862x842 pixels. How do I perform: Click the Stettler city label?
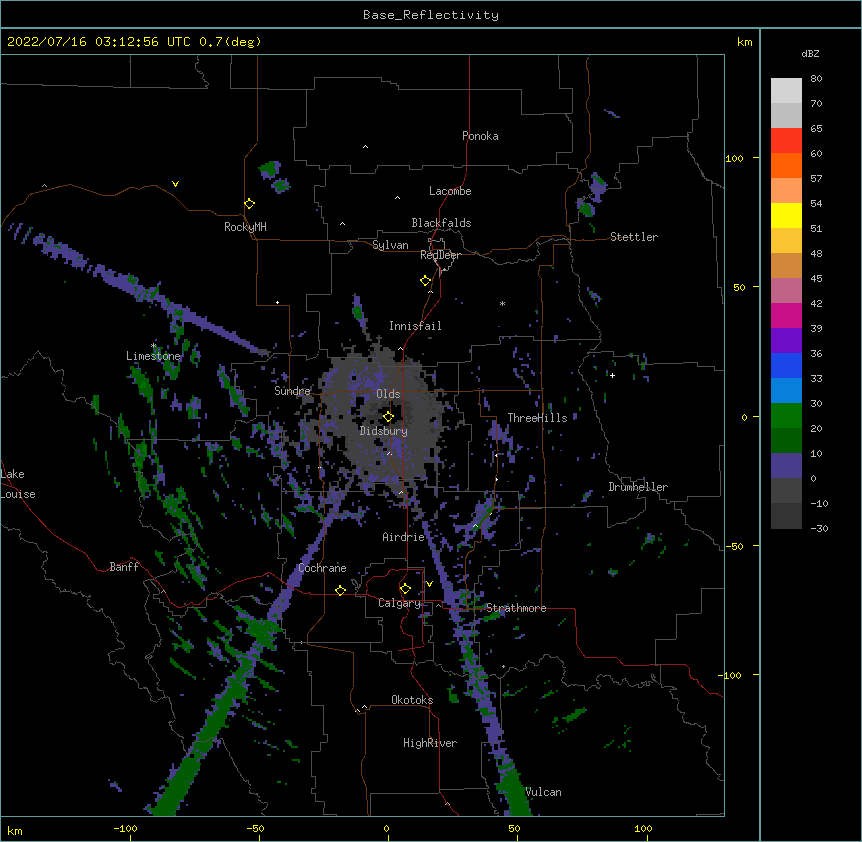pos(634,237)
